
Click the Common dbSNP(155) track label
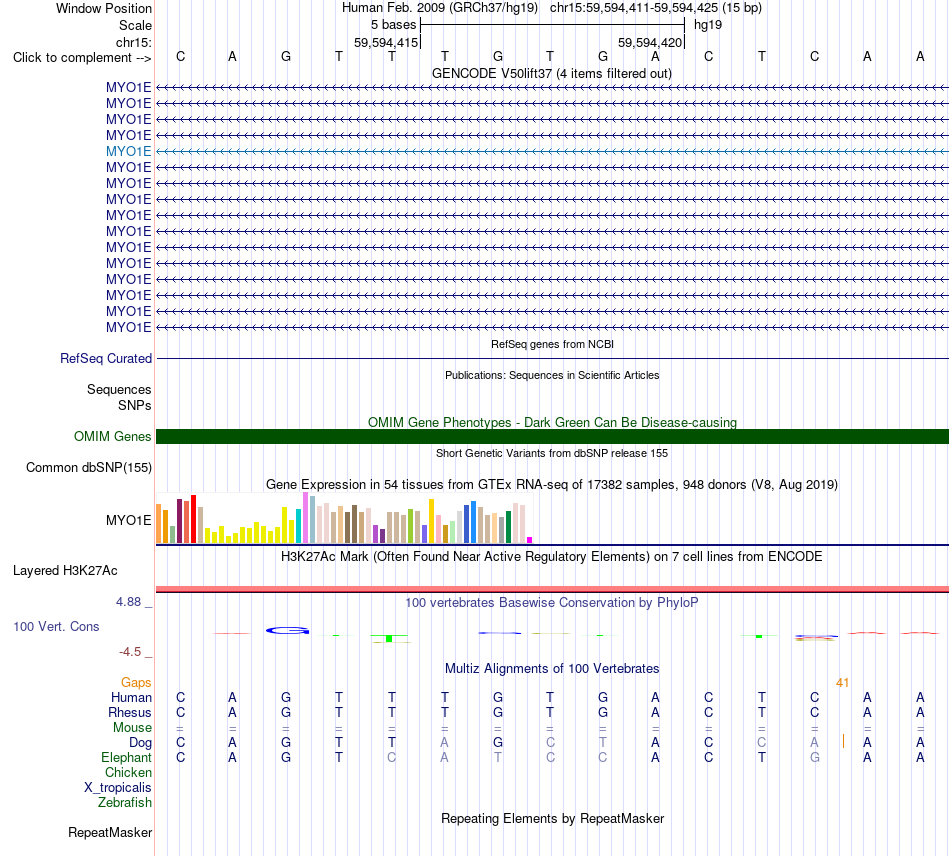[89, 468]
